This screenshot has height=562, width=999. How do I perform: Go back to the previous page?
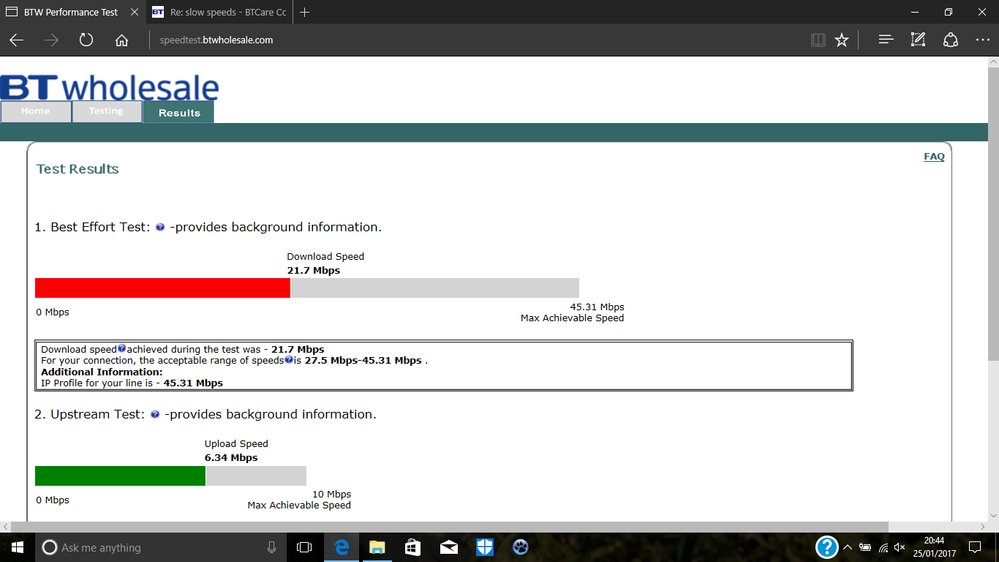(x=17, y=40)
